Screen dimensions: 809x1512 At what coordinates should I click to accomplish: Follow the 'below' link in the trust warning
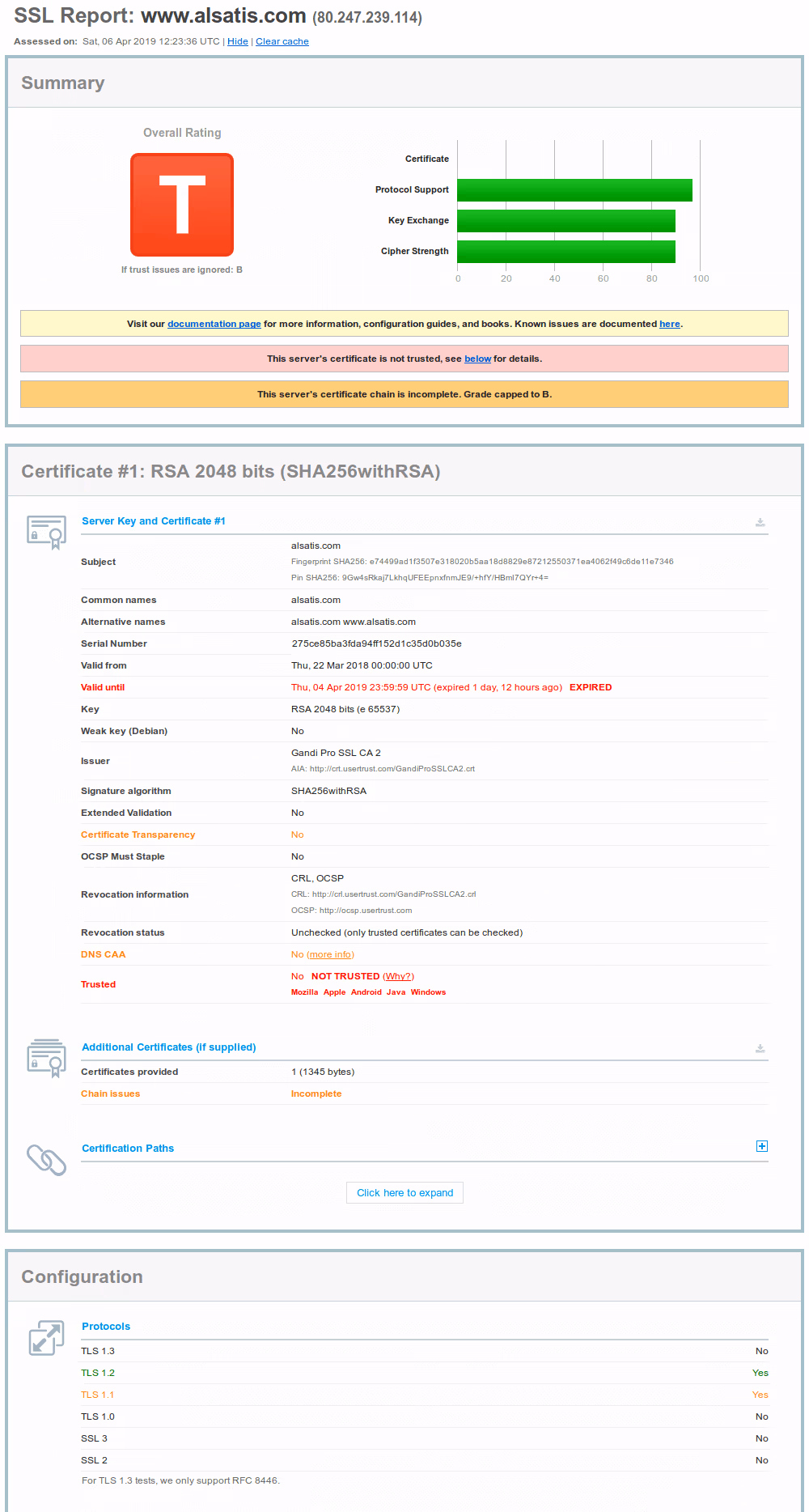477,359
